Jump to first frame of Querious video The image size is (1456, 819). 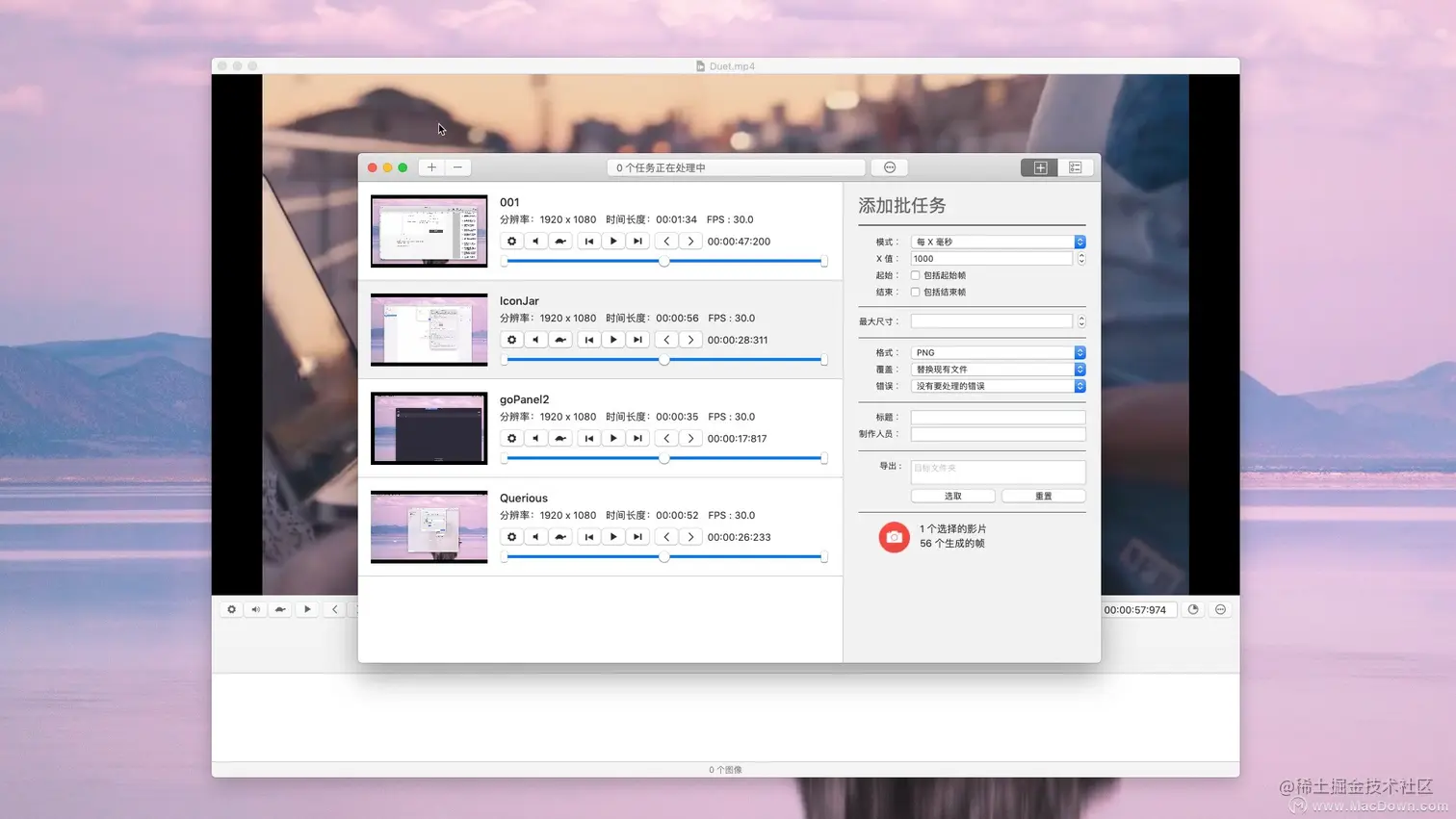tap(588, 536)
